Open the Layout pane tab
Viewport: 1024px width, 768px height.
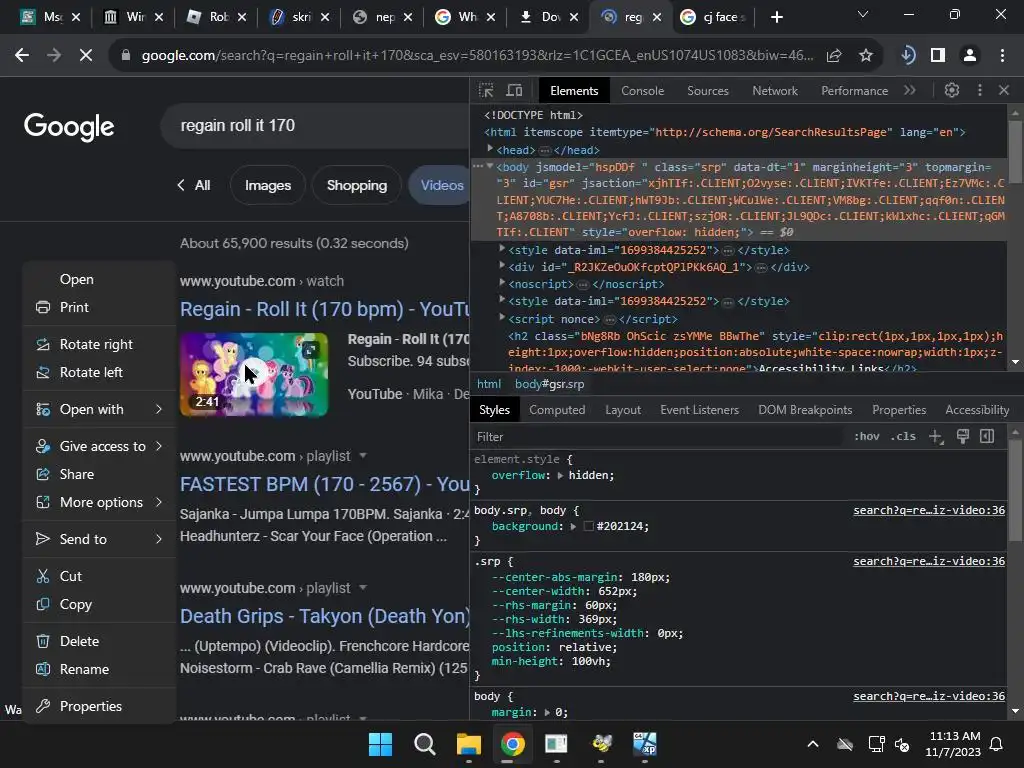coord(622,409)
